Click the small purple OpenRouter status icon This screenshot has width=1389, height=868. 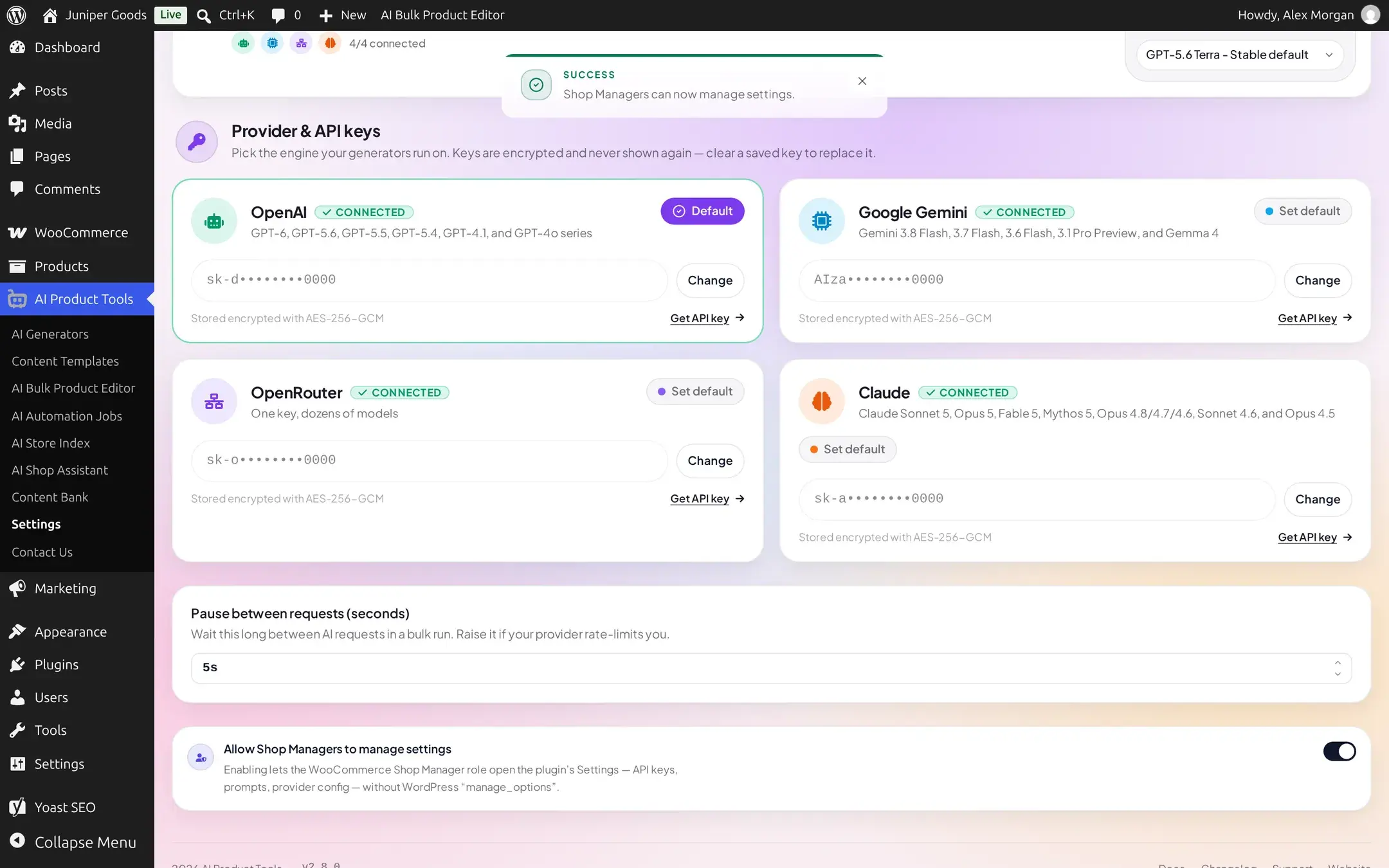[301, 43]
